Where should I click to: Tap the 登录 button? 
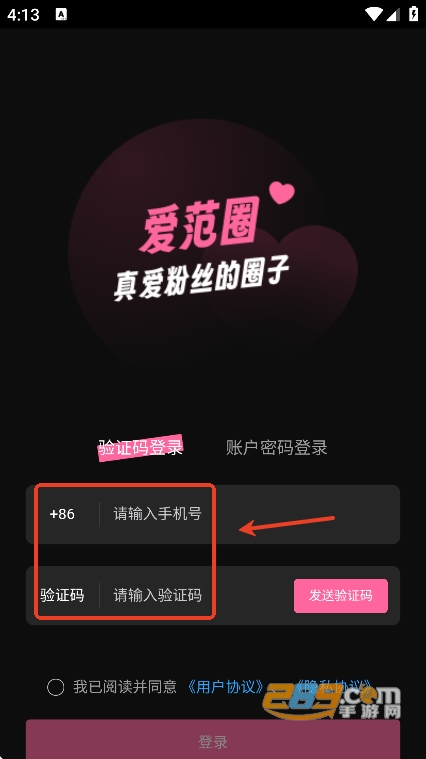point(213,739)
